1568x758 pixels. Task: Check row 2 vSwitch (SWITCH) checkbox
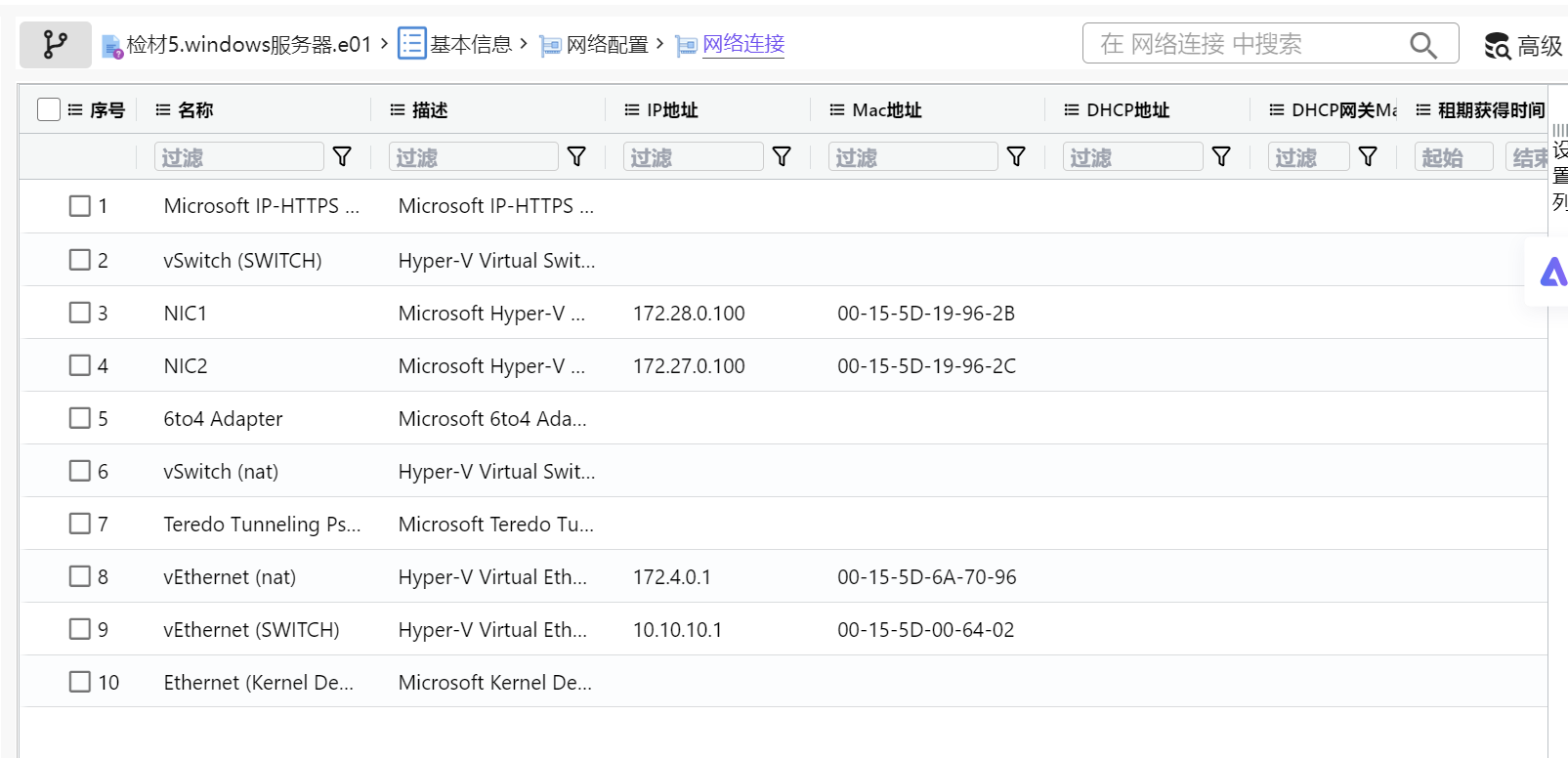point(80,260)
